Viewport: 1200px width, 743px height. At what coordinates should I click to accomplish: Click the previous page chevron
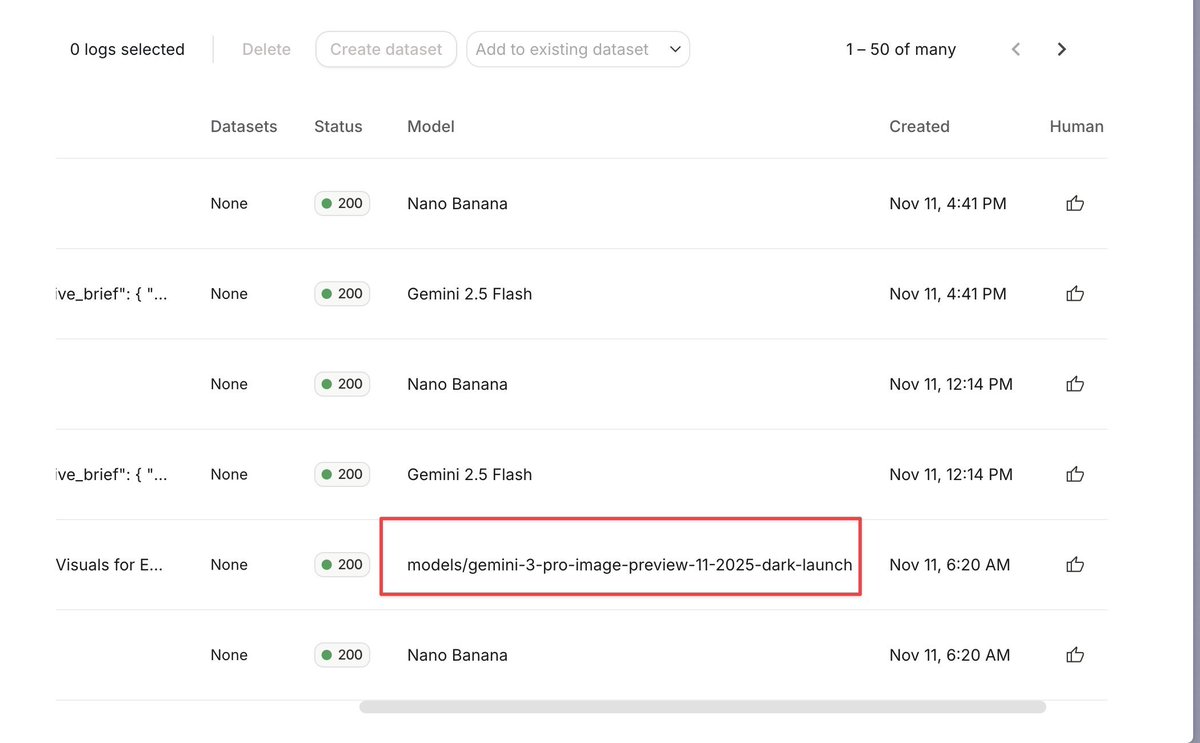point(1015,48)
